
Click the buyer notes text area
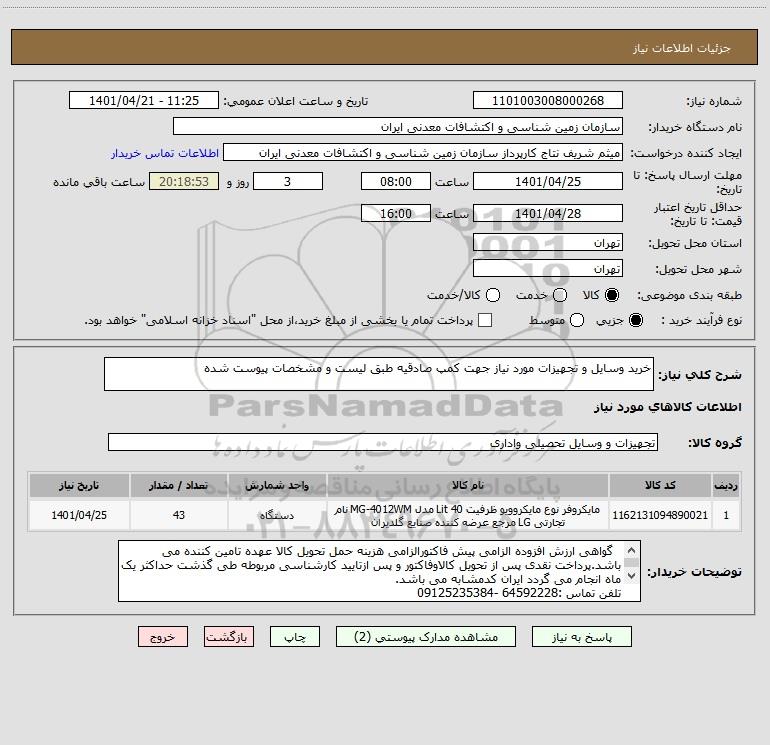(379, 571)
